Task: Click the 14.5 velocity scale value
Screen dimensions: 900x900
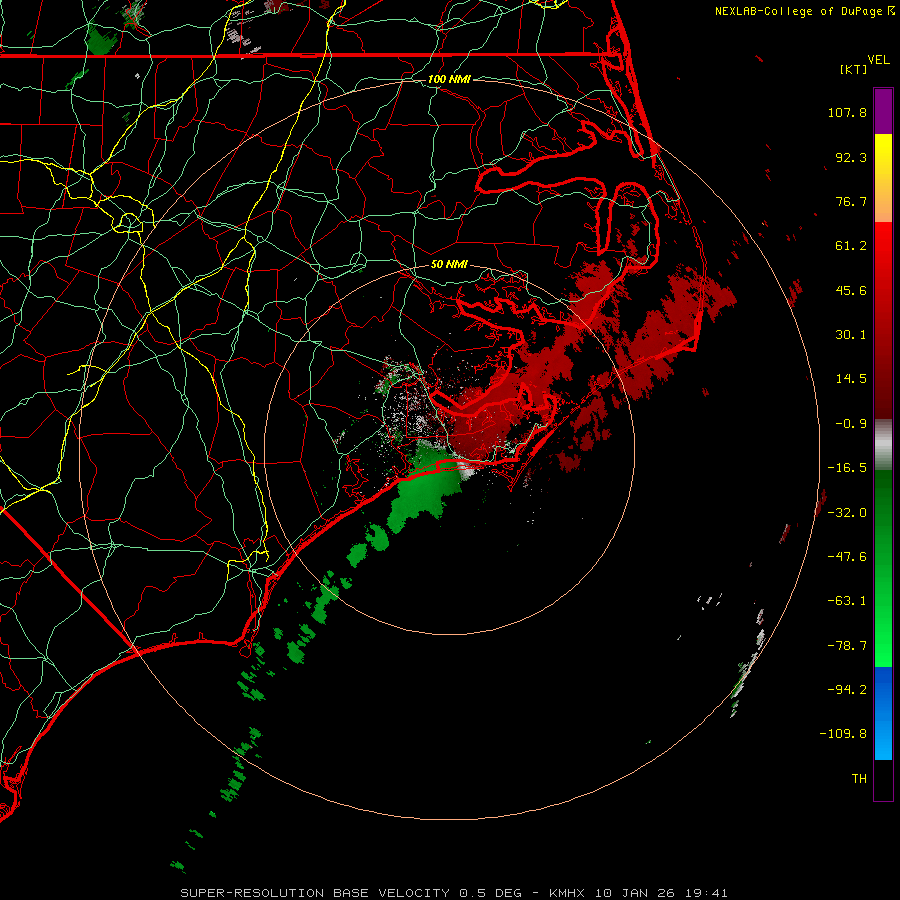Action: [x=851, y=379]
